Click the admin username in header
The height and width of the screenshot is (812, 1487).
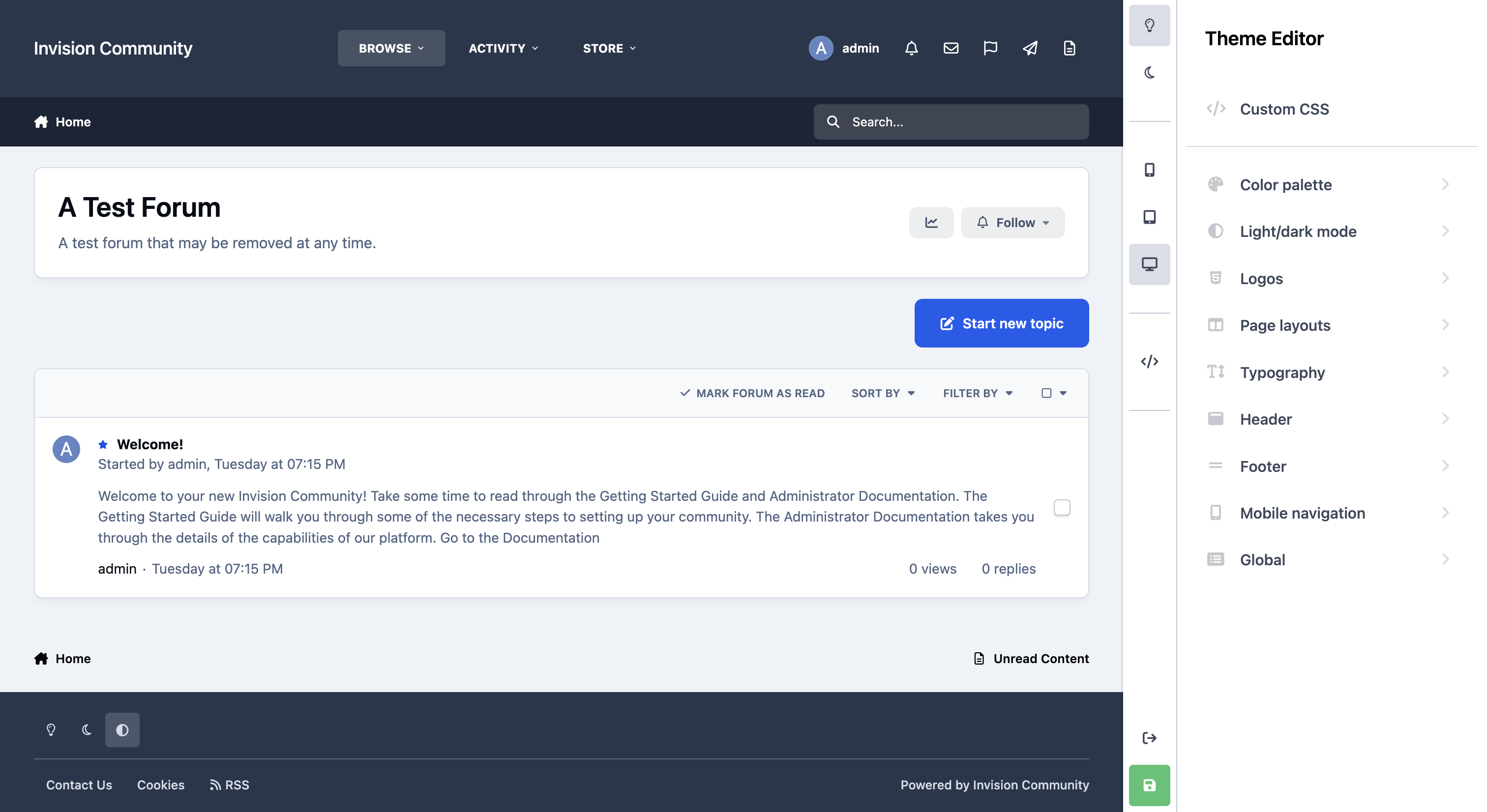860,48
